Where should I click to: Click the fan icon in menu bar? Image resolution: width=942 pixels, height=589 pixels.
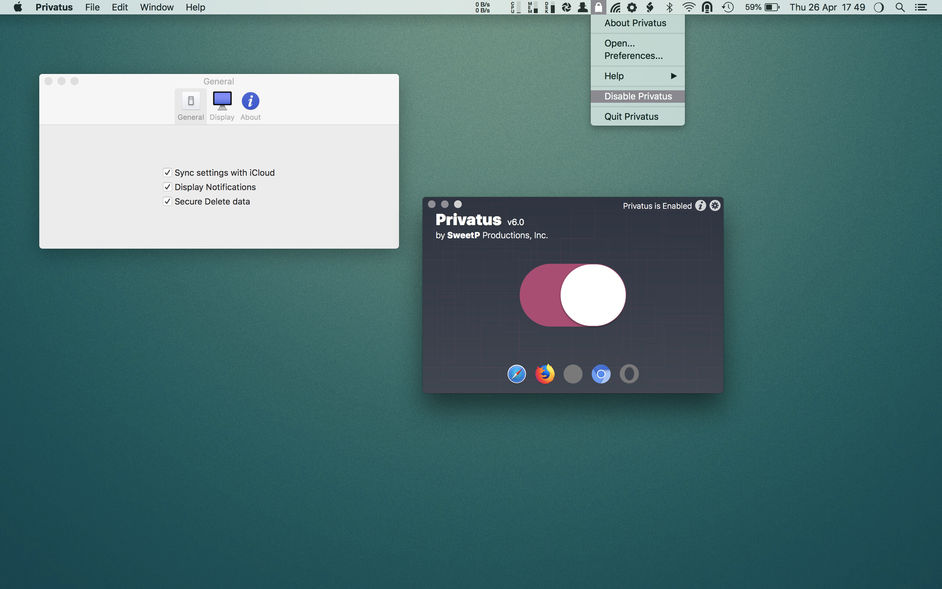[x=566, y=7]
